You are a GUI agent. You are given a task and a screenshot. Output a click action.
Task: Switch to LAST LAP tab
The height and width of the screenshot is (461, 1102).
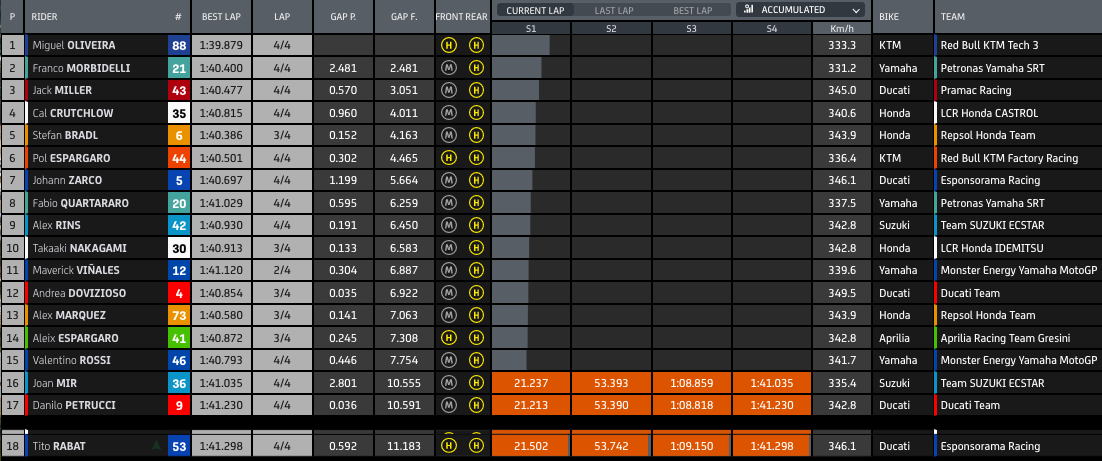(x=615, y=11)
